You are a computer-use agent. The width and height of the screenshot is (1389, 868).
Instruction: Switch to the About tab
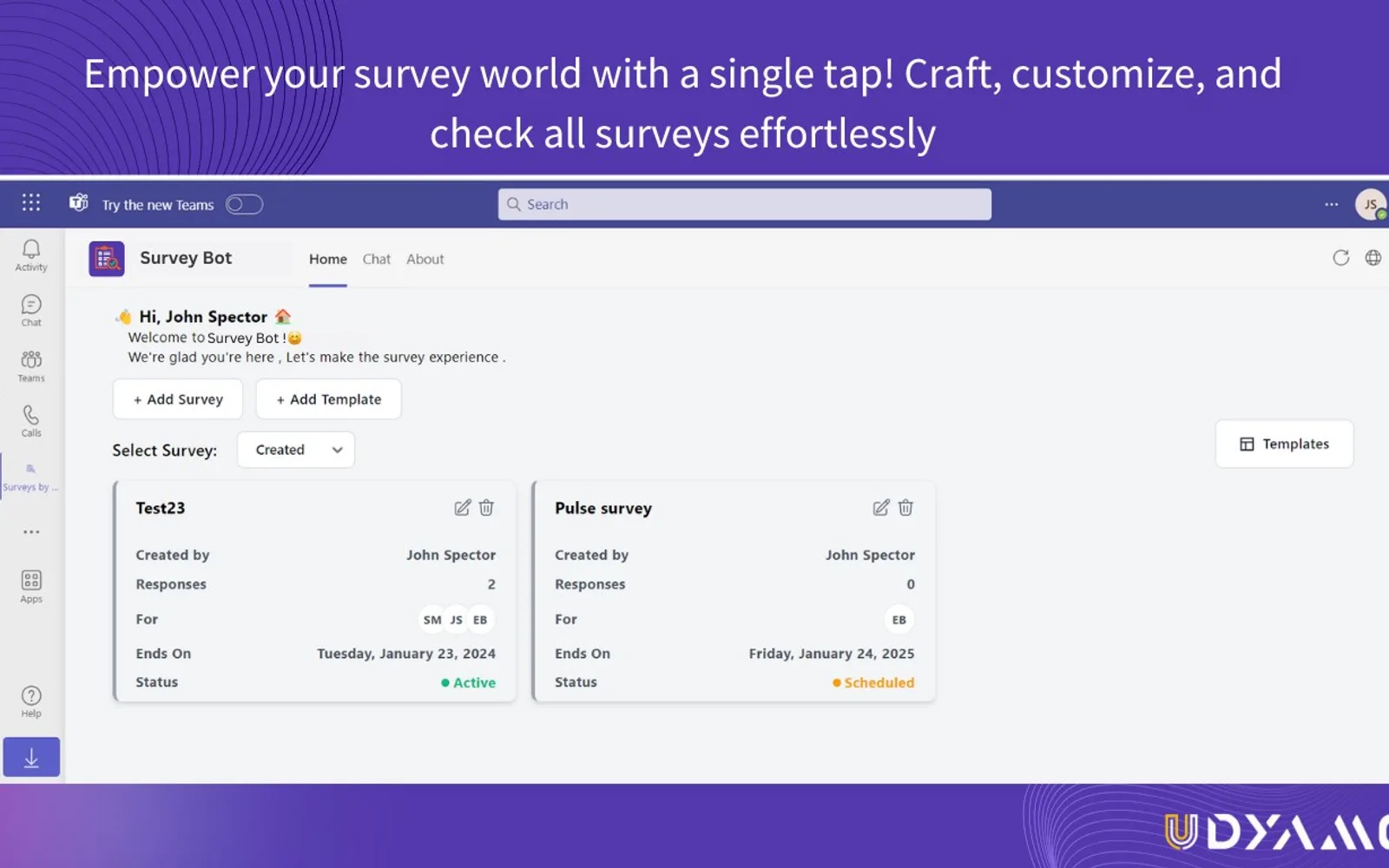pyautogui.click(x=425, y=259)
